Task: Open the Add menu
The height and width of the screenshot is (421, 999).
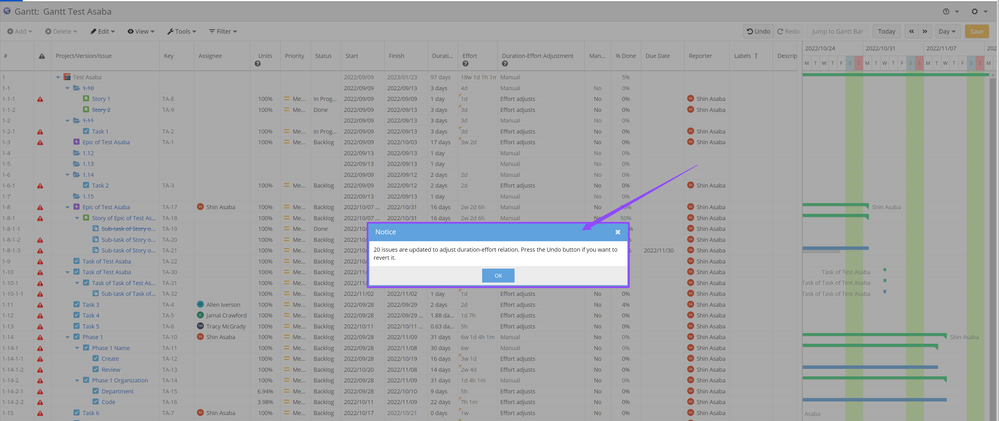Action: click(20, 31)
